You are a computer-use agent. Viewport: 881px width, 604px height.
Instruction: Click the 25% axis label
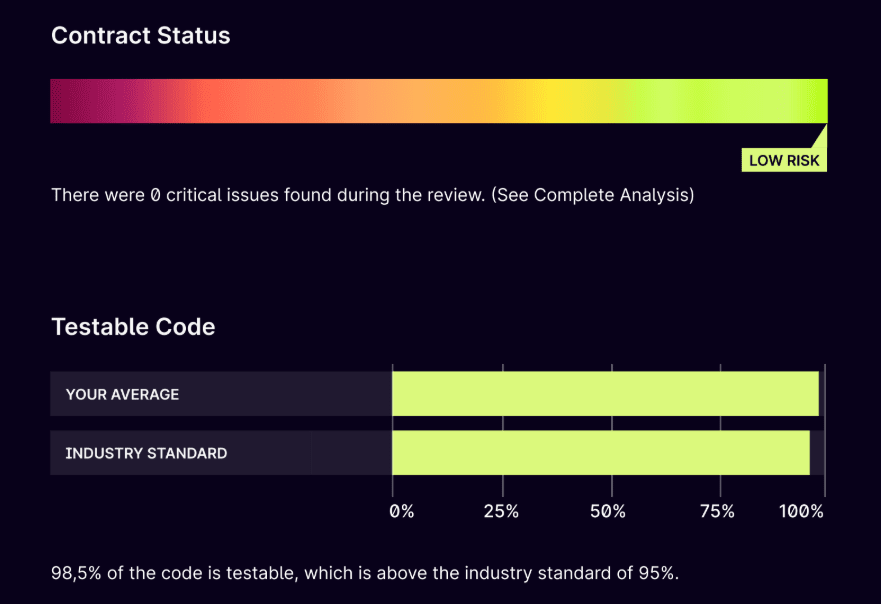[501, 512]
